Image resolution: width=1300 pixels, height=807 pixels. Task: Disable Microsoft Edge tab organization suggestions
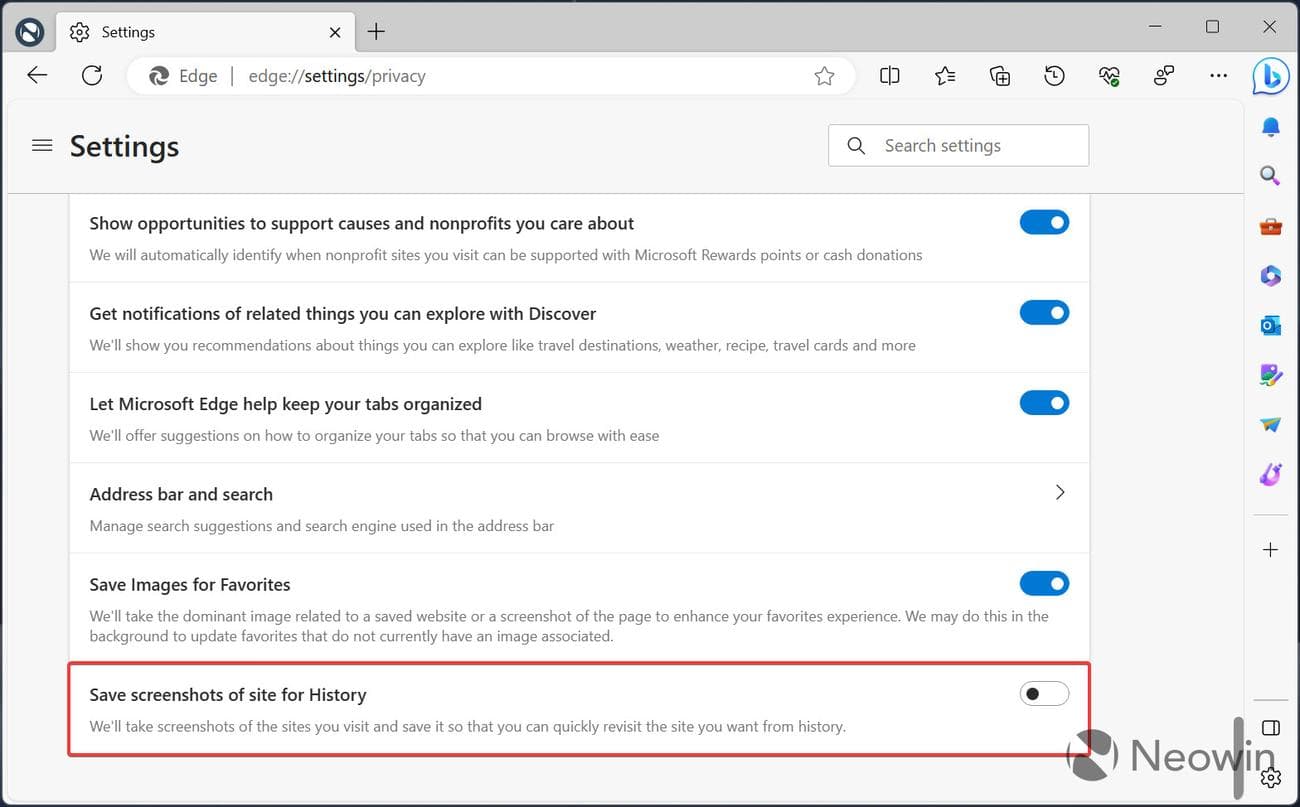click(x=1044, y=403)
